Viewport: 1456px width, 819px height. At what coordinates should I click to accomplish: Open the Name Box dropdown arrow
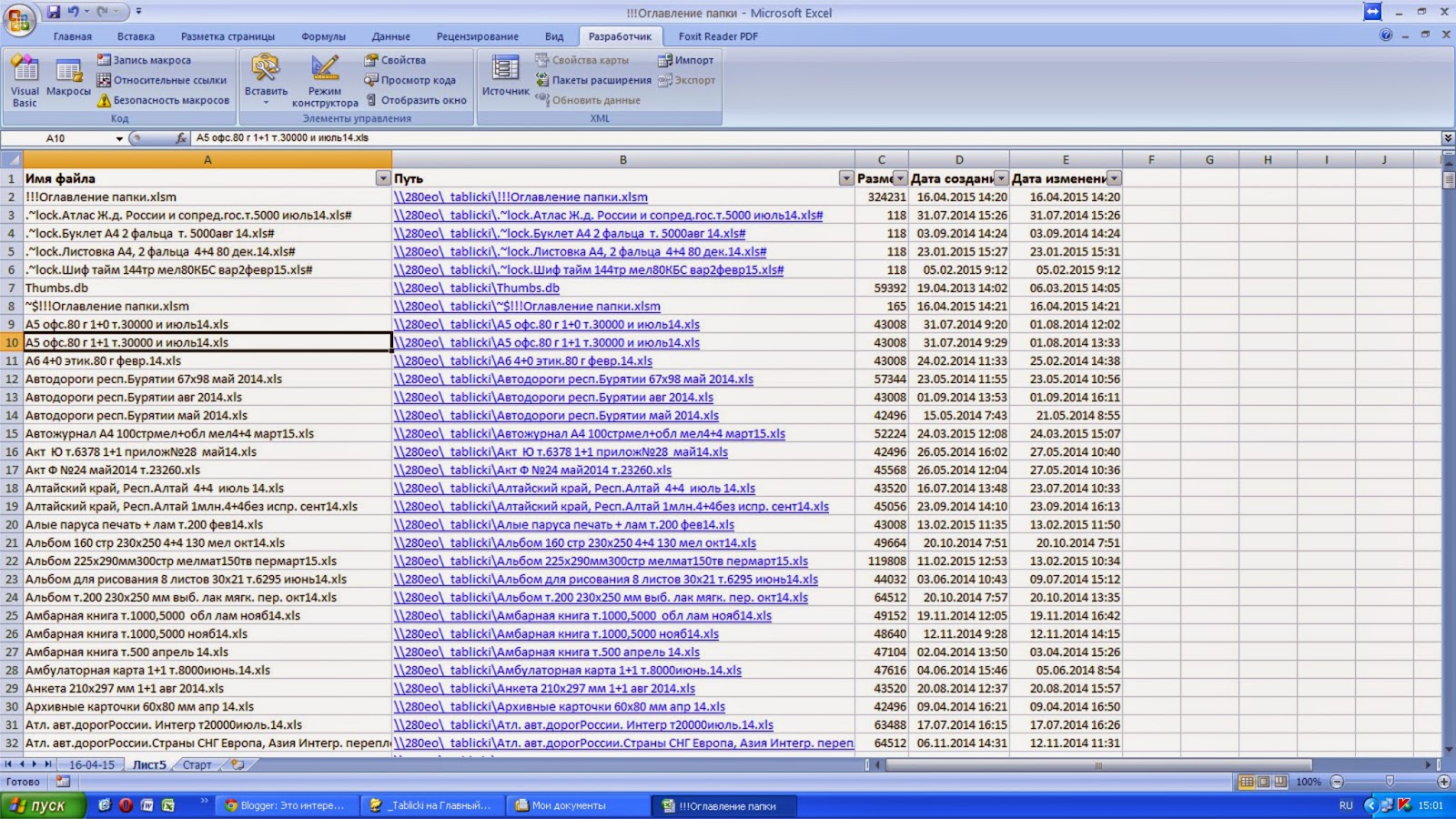click(119, 138)
